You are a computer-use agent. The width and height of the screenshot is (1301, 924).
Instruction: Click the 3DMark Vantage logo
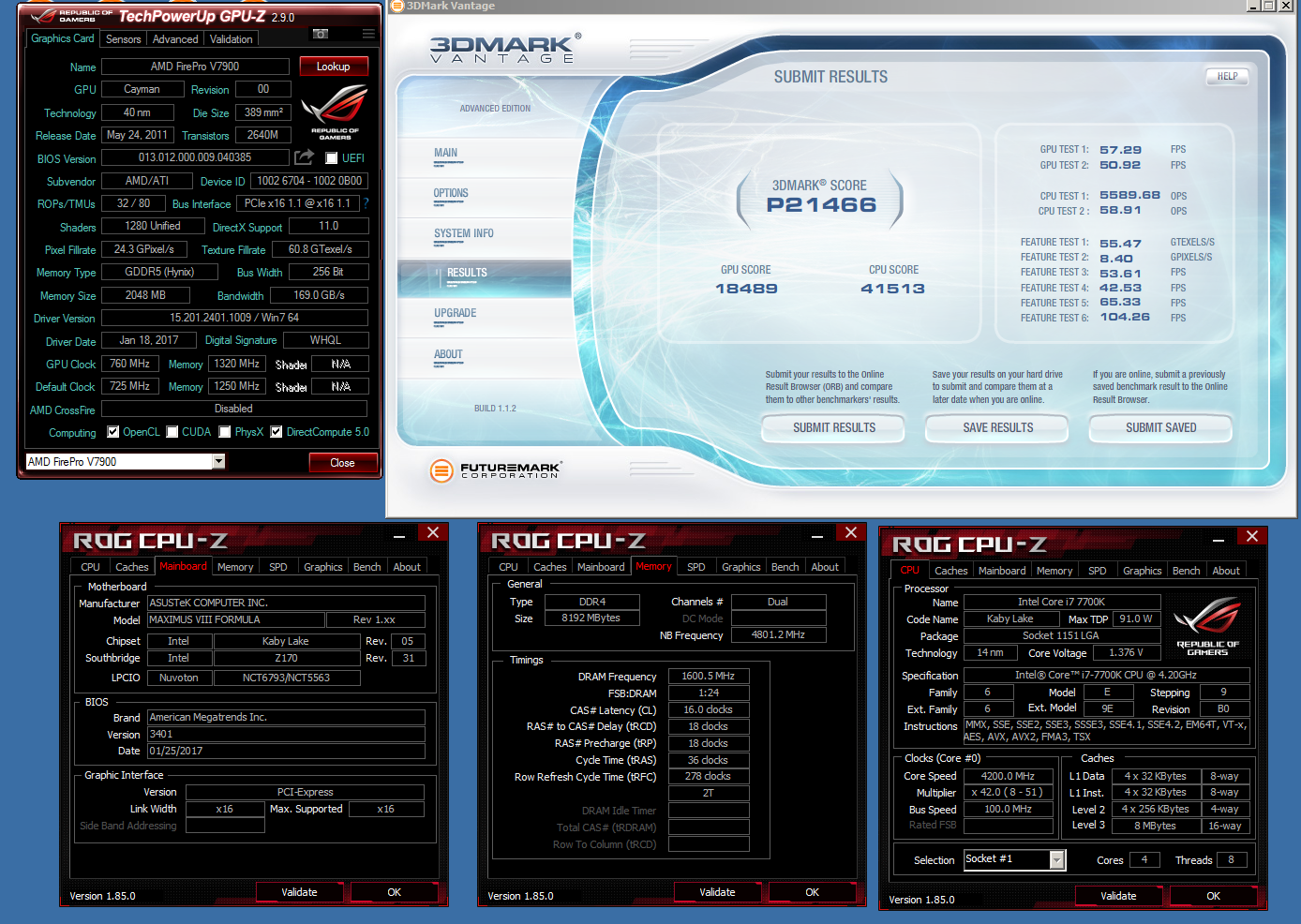tap(504, 49)
